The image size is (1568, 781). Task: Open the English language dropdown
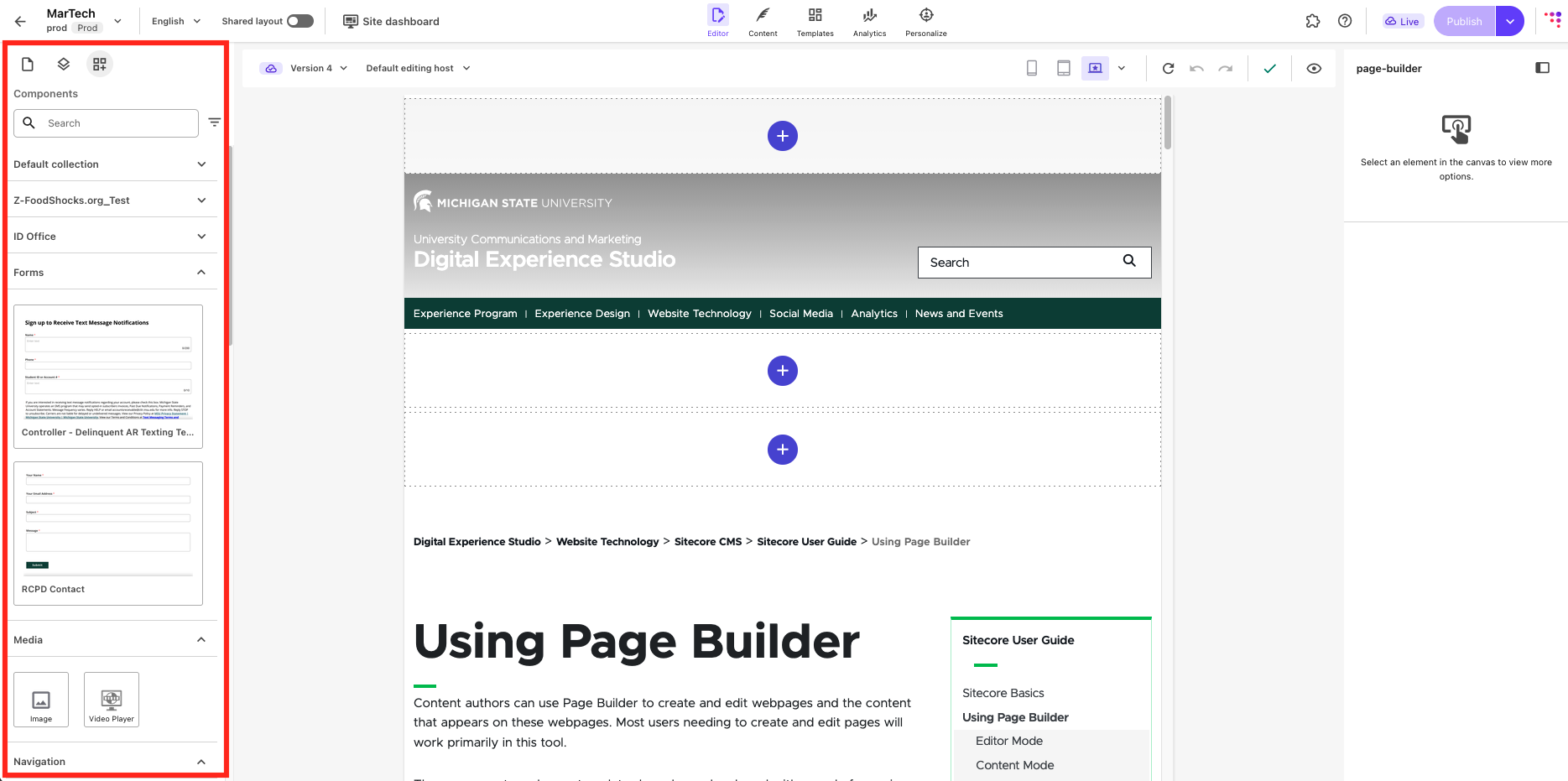(176, 21)
